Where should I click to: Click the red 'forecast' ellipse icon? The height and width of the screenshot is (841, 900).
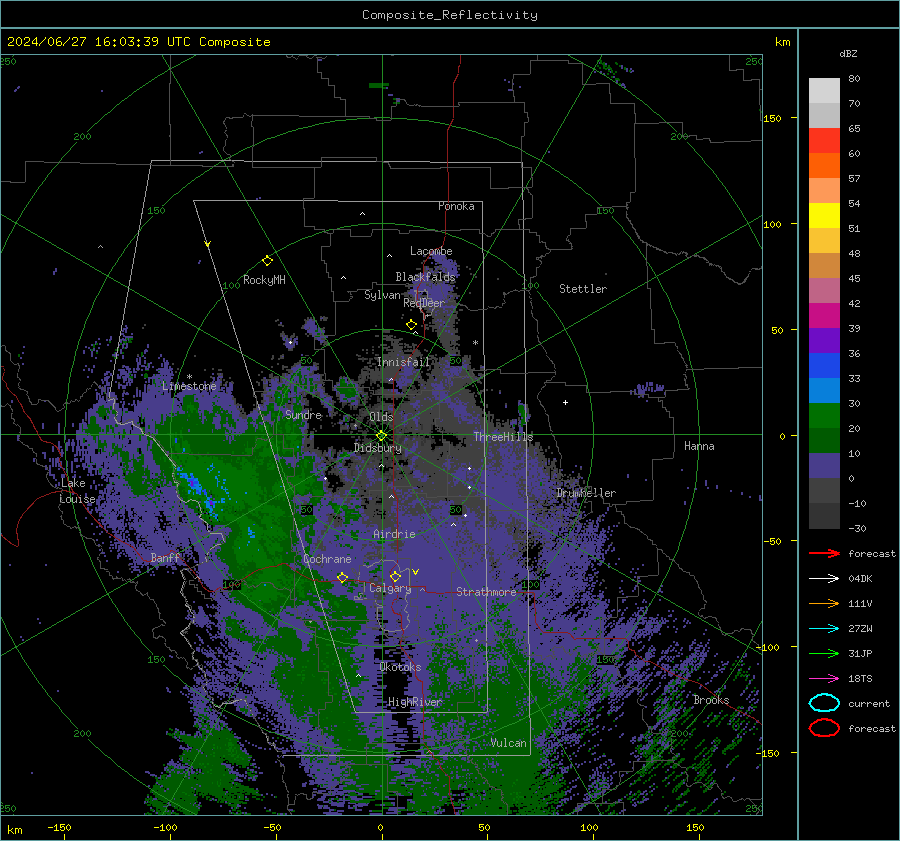(x=824, y=728)
